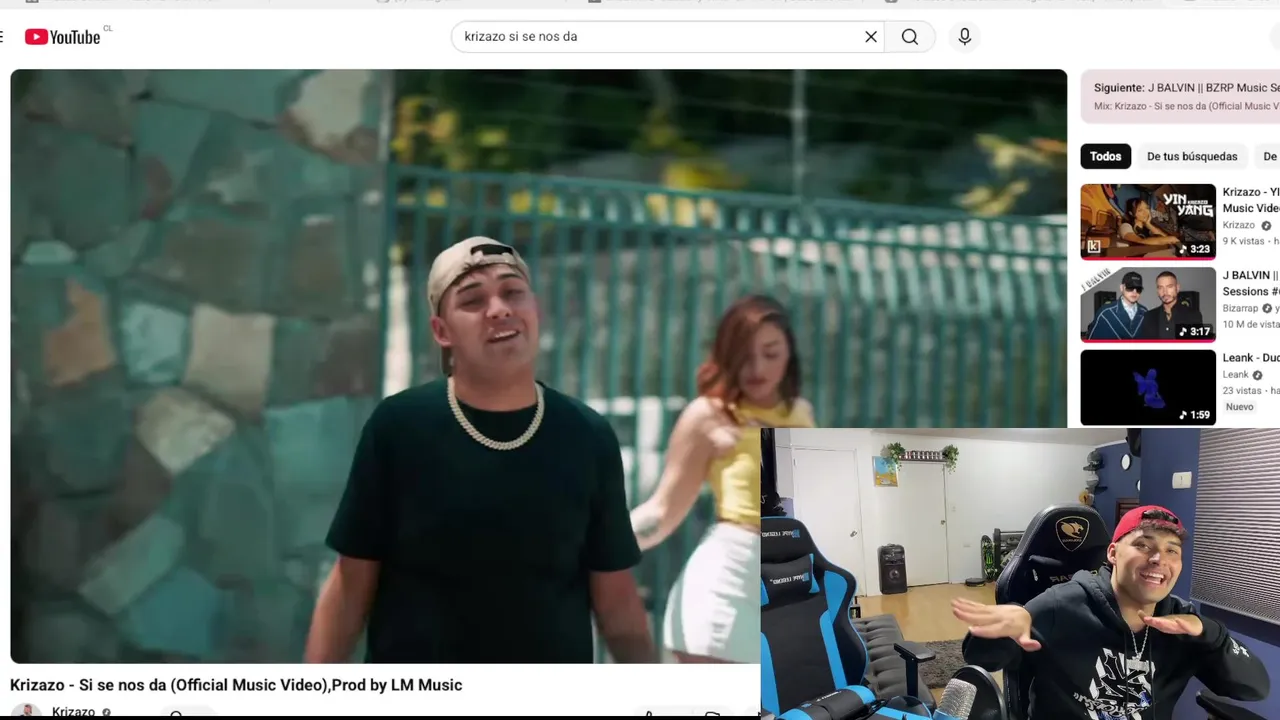Open the 'Siguiente: J BALVIN || BZRP' mix panel
1280x720 pixels.
tap(1180, 96)
